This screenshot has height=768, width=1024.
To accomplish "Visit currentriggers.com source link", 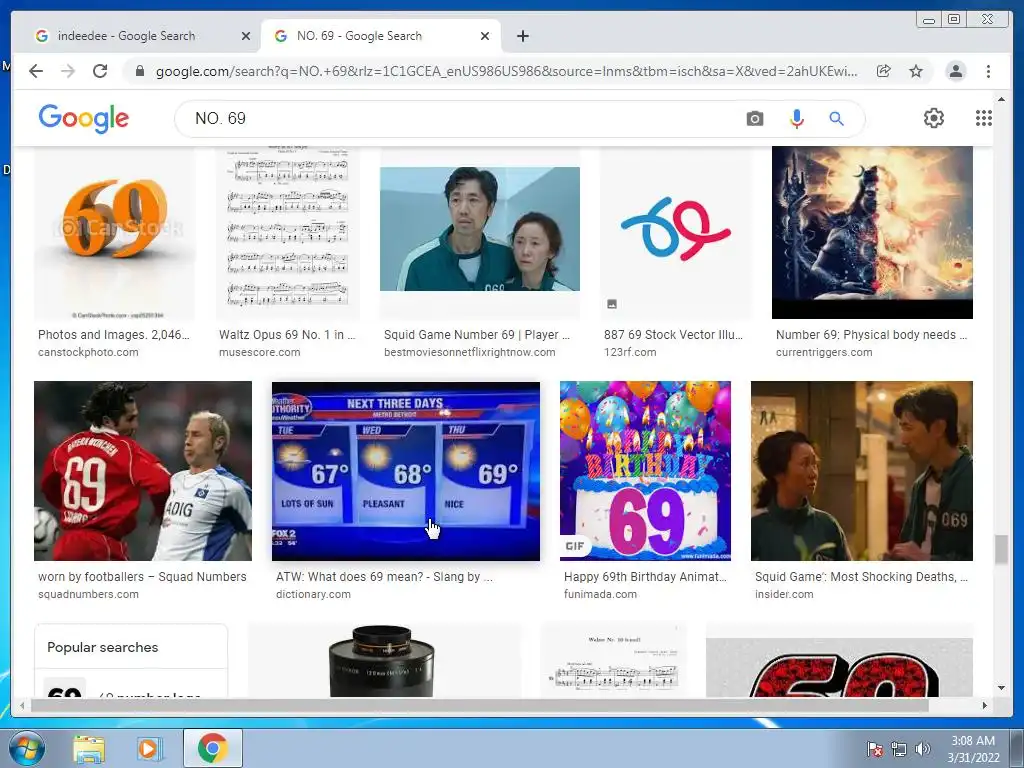I will pos(824,352).
